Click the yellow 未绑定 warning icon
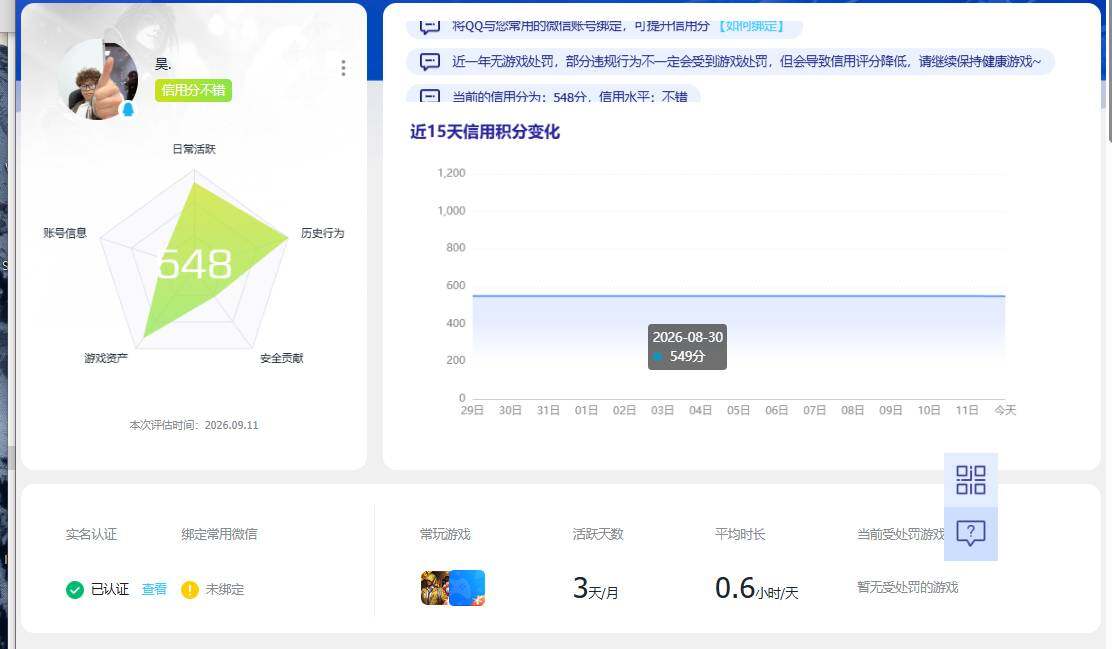The height and width of the screenshot is (649, 1112). tap(189, 590)
